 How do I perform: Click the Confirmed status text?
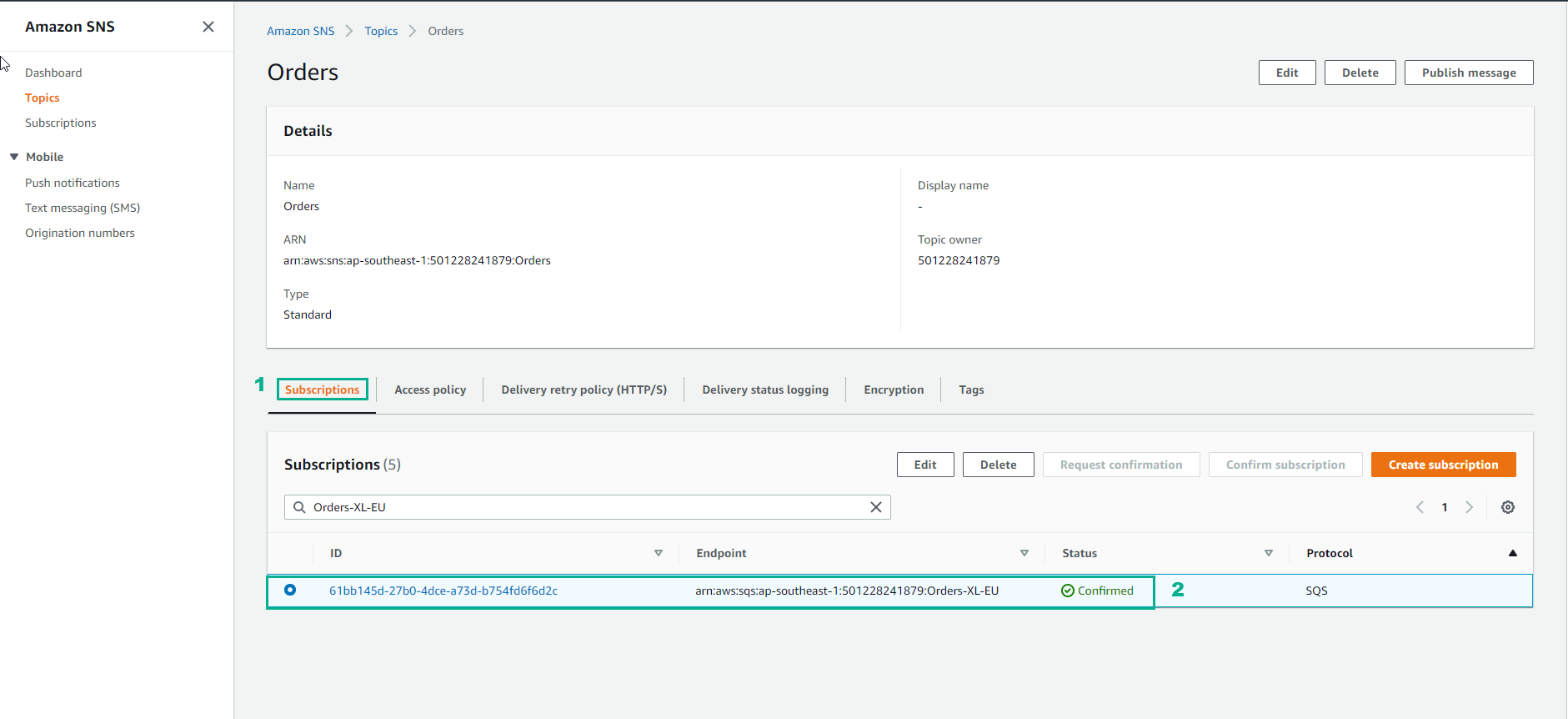click(1105, 591)
